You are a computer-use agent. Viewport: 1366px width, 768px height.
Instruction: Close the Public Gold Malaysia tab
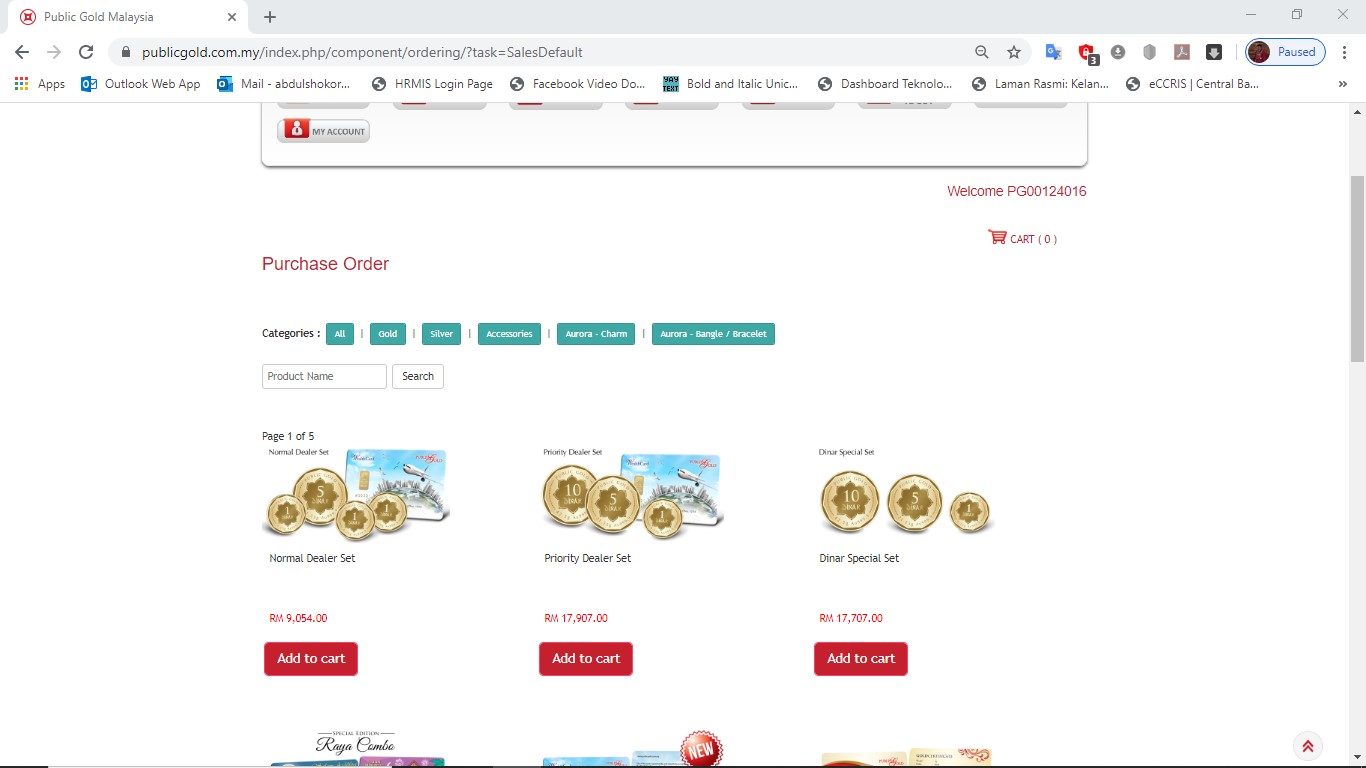point(232,17)
